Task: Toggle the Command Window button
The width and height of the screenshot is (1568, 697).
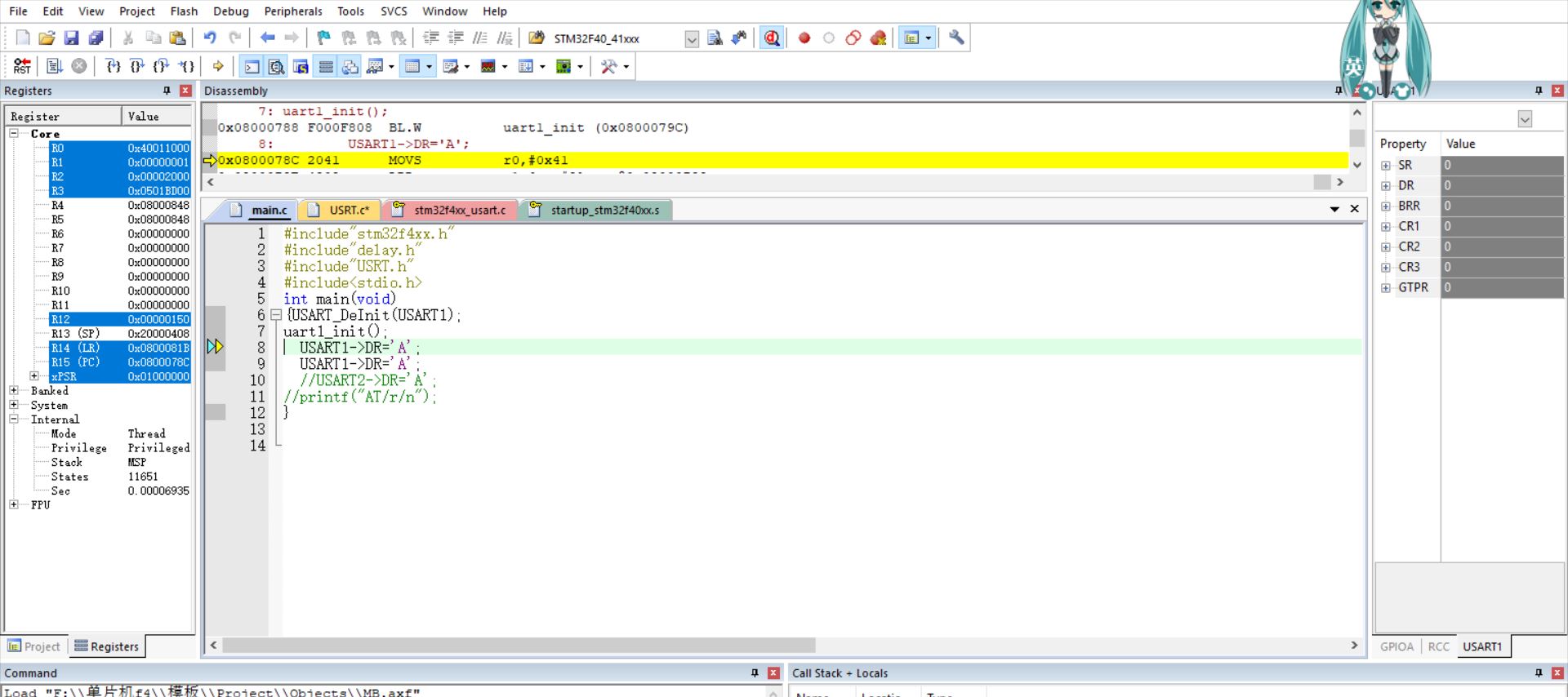Action: tap(252, 67)
